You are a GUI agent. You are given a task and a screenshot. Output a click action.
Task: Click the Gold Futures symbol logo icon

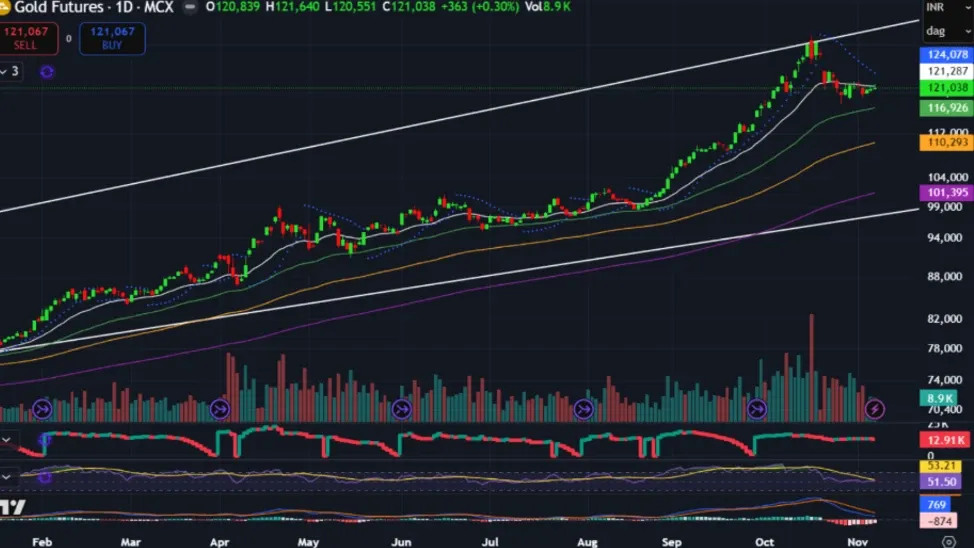coord(5,7)
